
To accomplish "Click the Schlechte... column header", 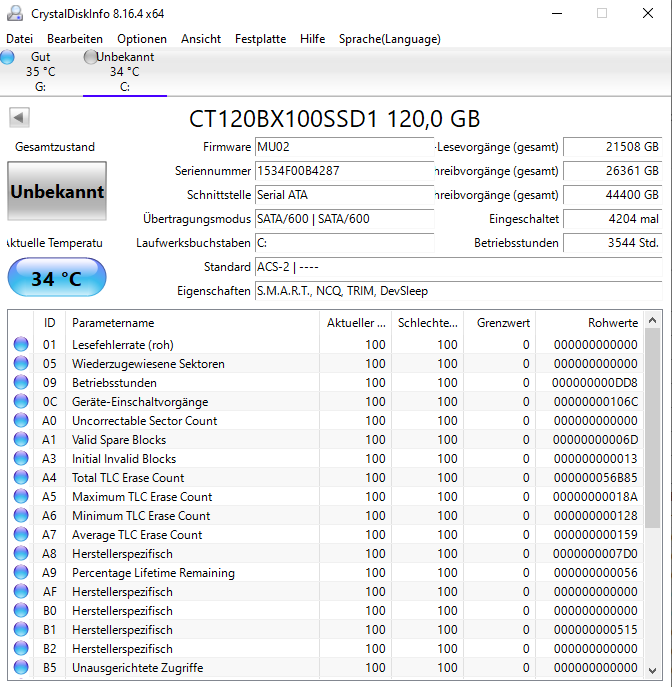I will click(428, 323).
